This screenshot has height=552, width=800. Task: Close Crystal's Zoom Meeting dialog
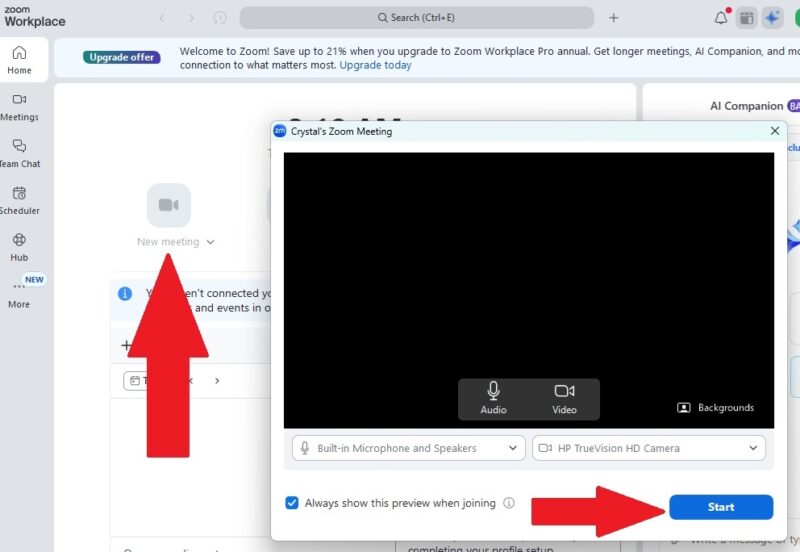(774, 131)
